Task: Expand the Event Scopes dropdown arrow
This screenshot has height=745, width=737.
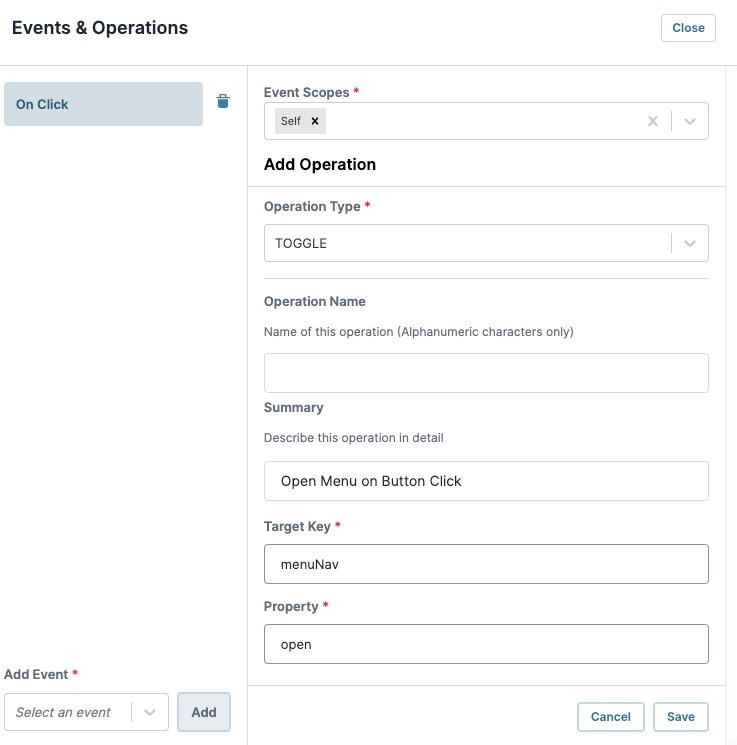Action: [690, 121]
